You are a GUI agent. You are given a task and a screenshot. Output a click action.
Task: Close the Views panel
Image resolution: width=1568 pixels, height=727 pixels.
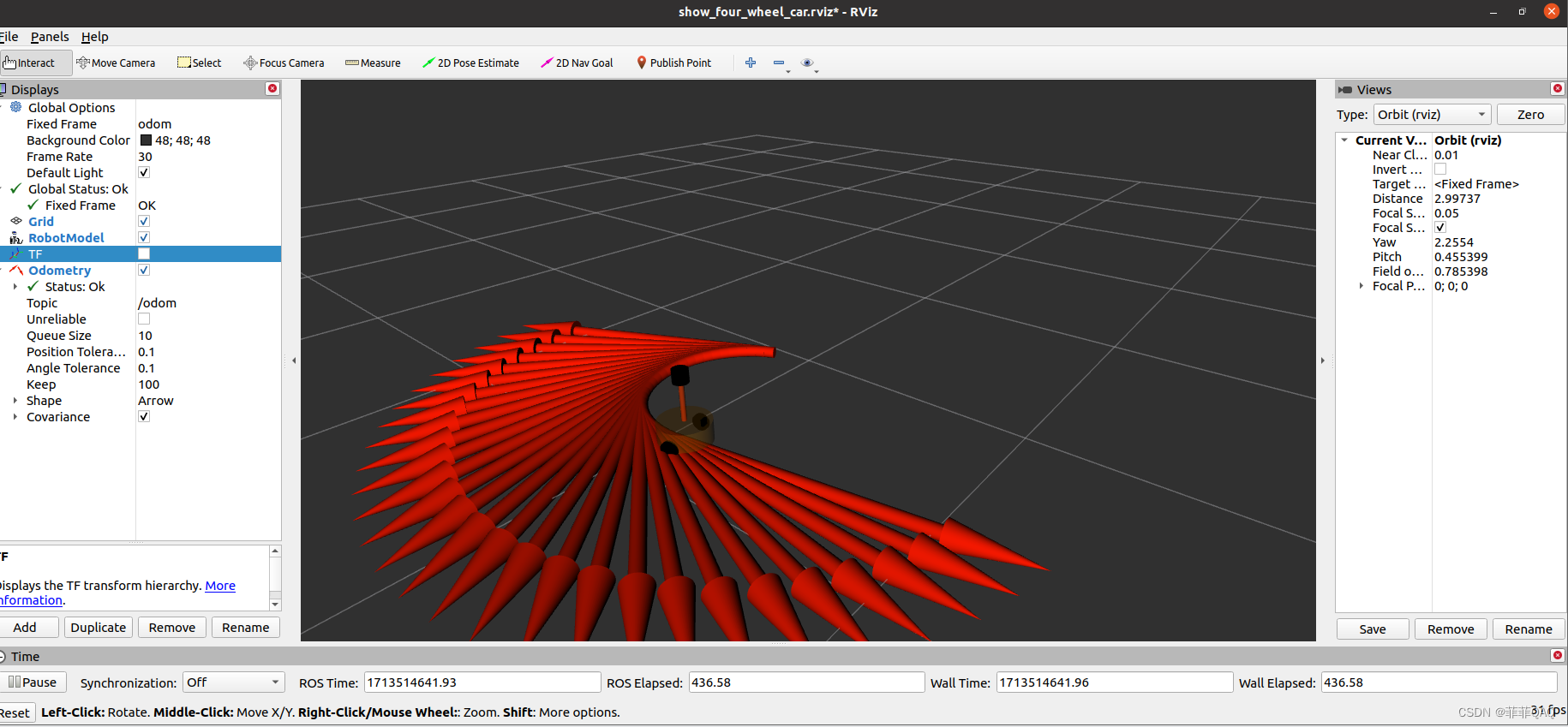coord(1558,89)
